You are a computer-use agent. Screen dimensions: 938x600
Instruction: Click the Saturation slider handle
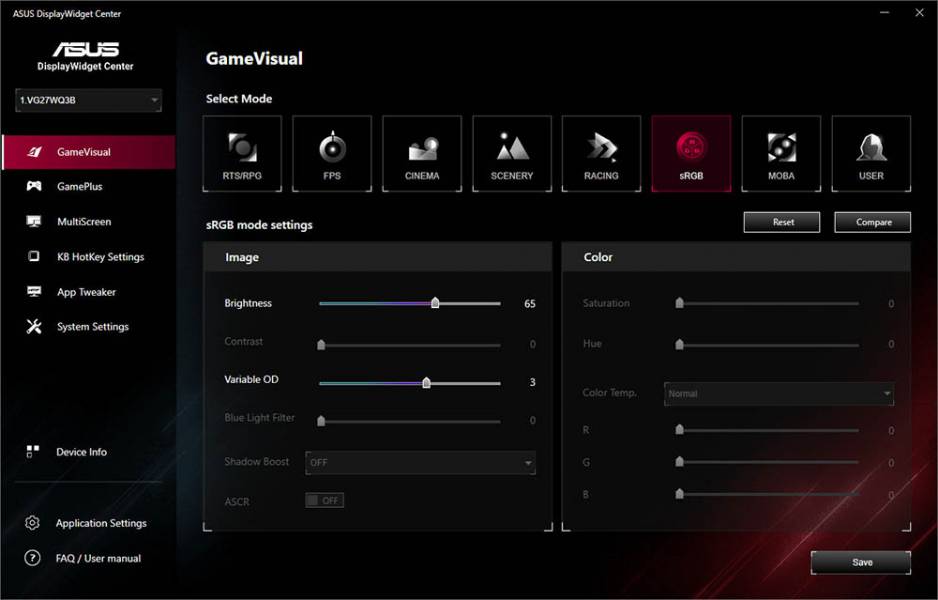pyautogui.click(x=679, y=303)
